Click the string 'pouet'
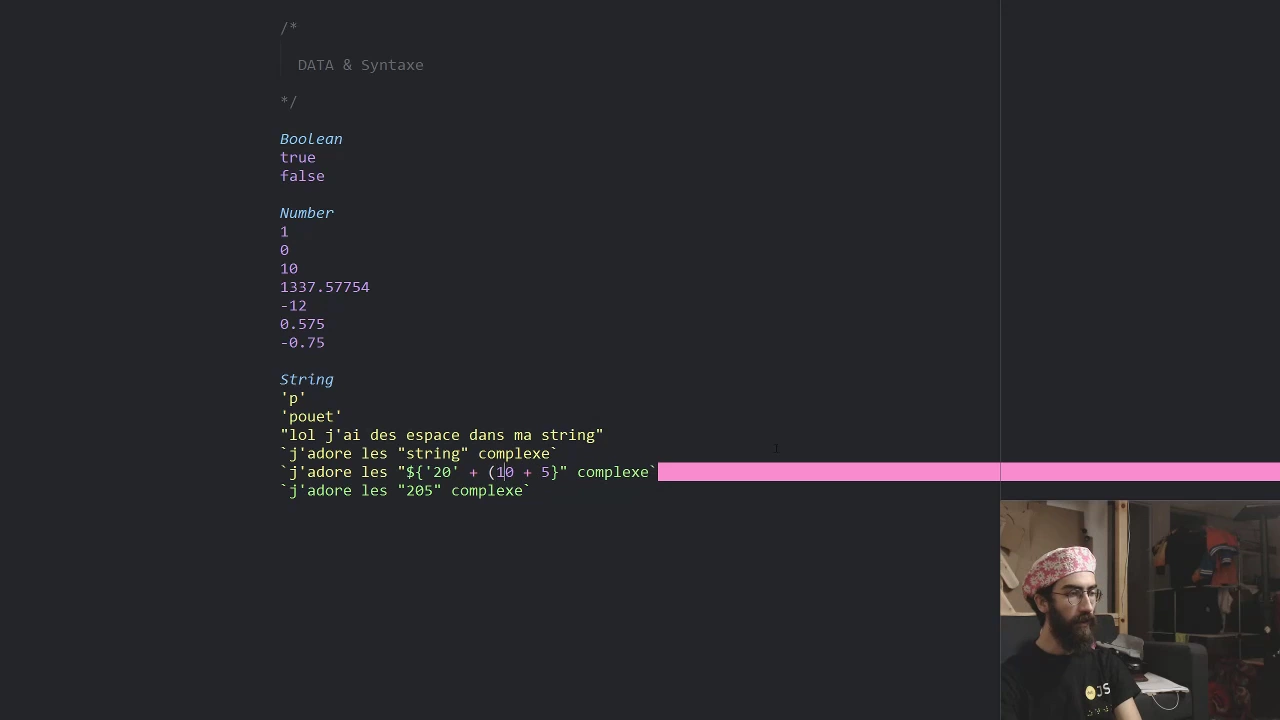This screenshot has width=1280, height=720. (x=311, y=417)
